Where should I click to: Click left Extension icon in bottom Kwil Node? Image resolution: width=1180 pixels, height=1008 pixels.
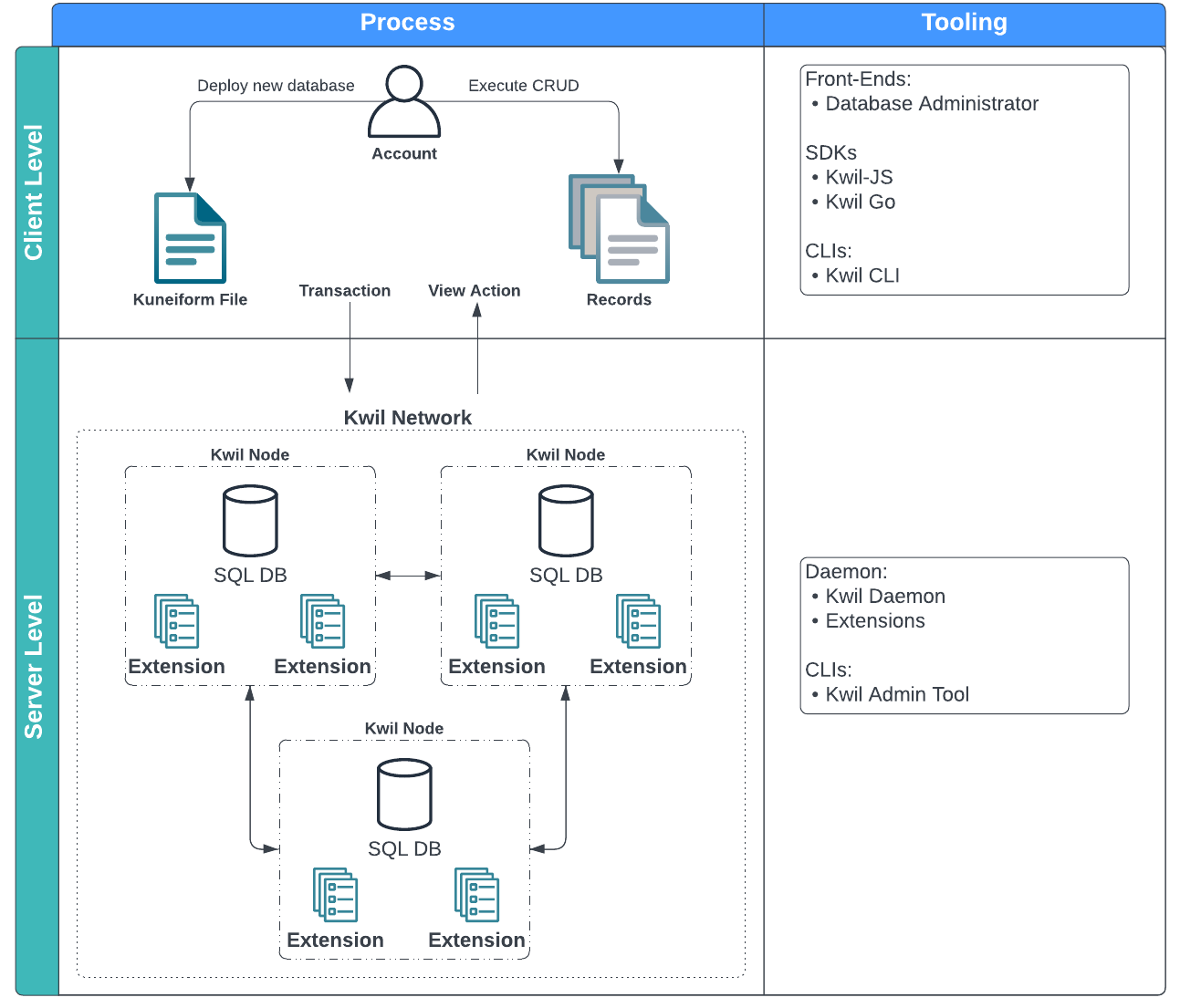pos(336,895)
